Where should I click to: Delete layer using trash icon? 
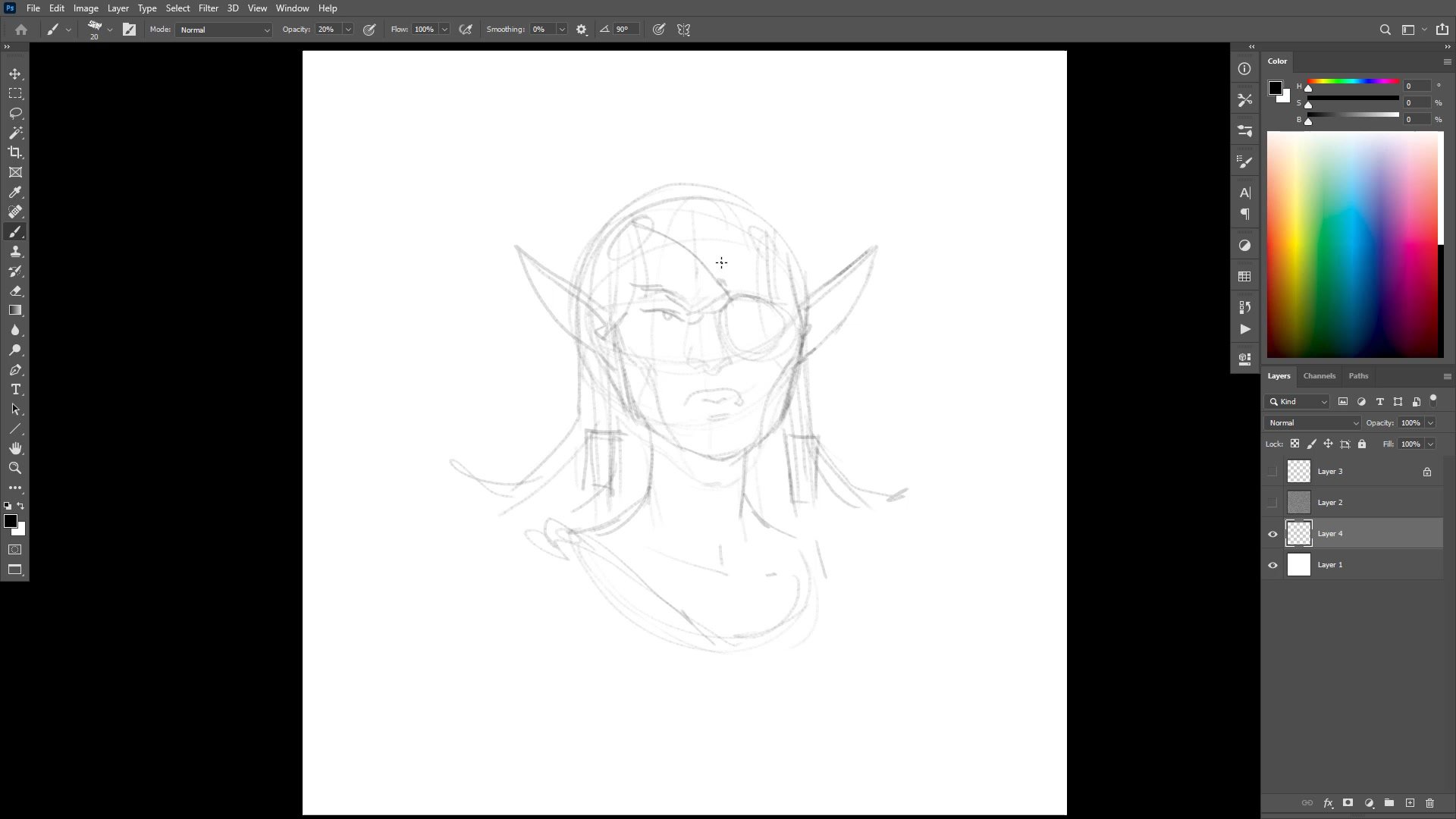click(x=1430, y=803)
